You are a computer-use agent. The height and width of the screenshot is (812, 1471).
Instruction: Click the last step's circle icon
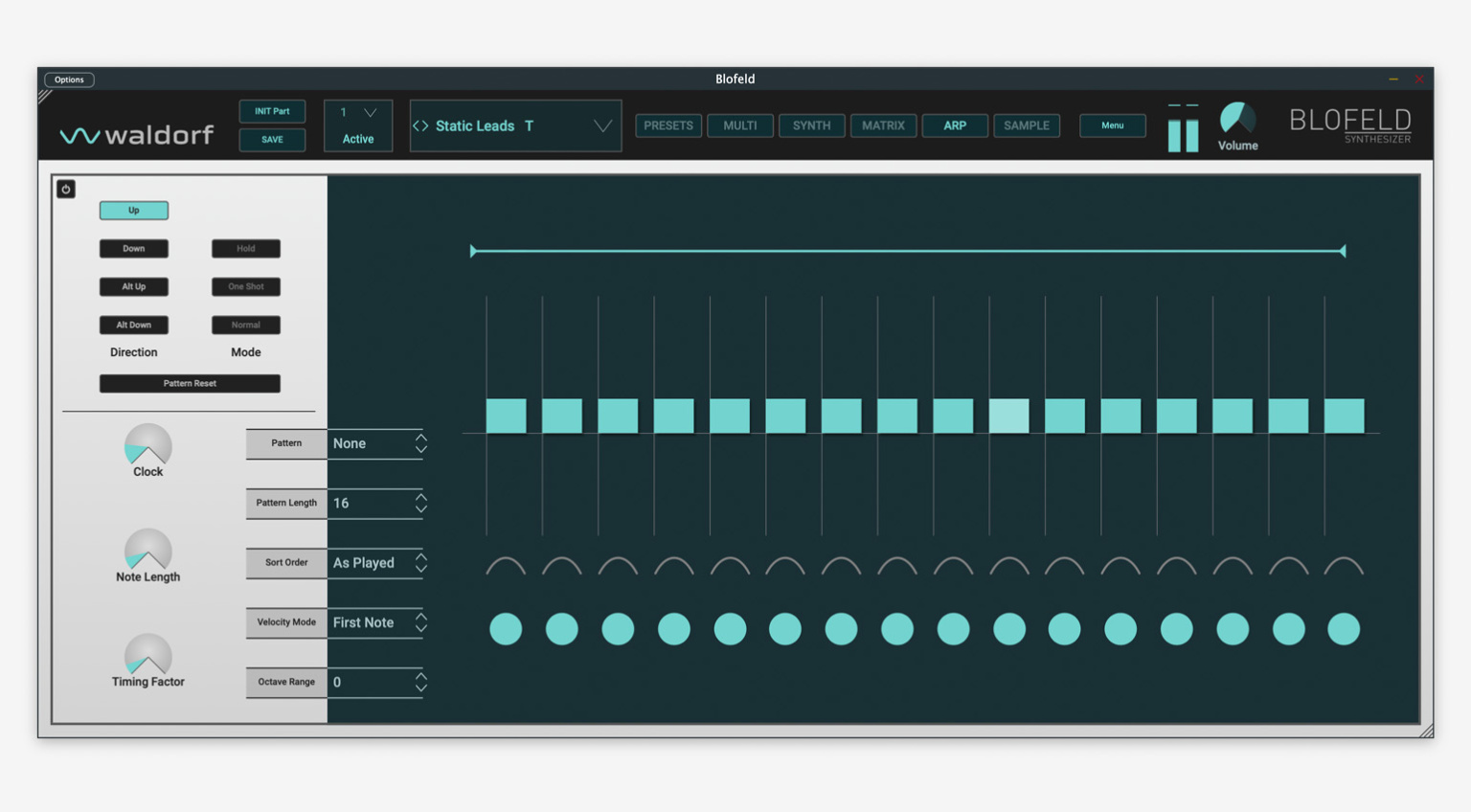[x=1343, y=629]
